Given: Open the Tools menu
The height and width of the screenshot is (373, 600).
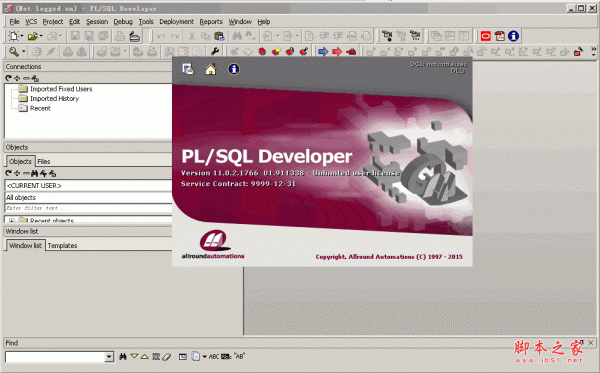Looking at the screenshot, I should (x=146, y=21).
